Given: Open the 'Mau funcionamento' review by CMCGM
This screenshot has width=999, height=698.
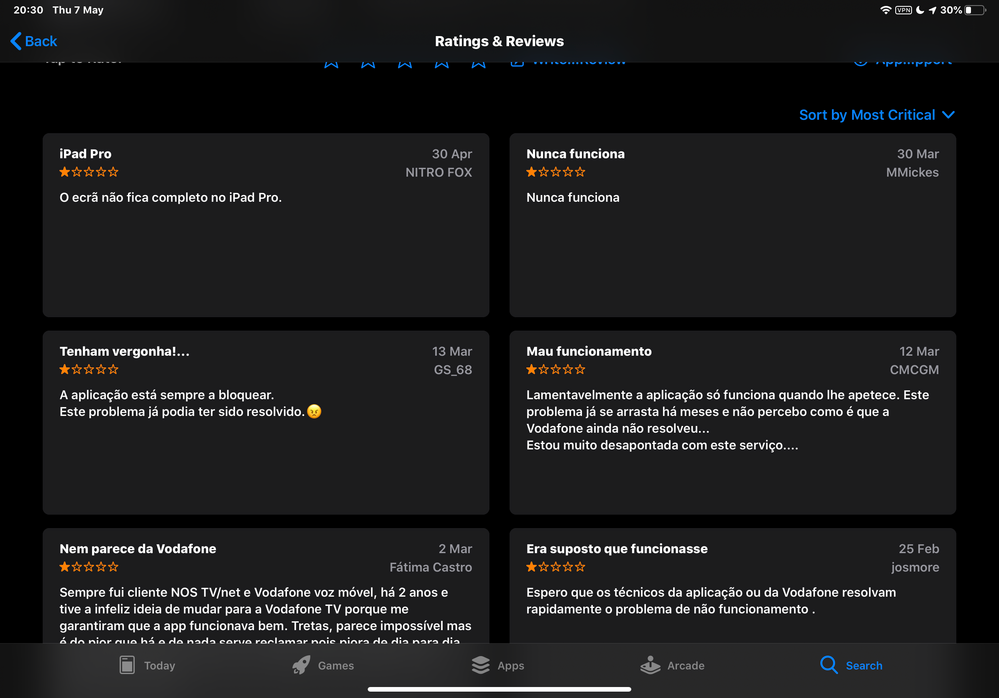Looking at the screenshot, I should tap(732, 422).
